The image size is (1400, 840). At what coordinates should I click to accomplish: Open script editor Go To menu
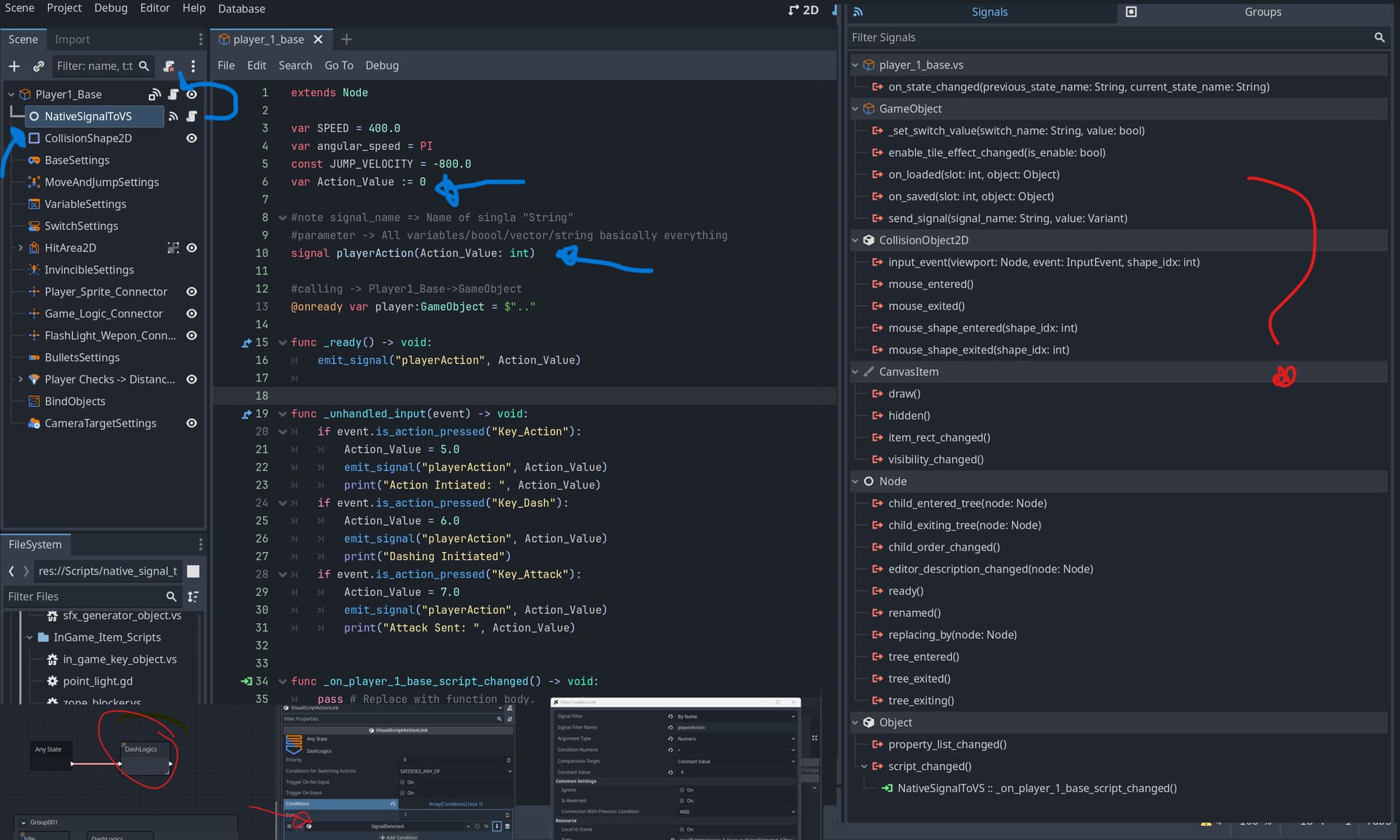click(x=338, y=66)
